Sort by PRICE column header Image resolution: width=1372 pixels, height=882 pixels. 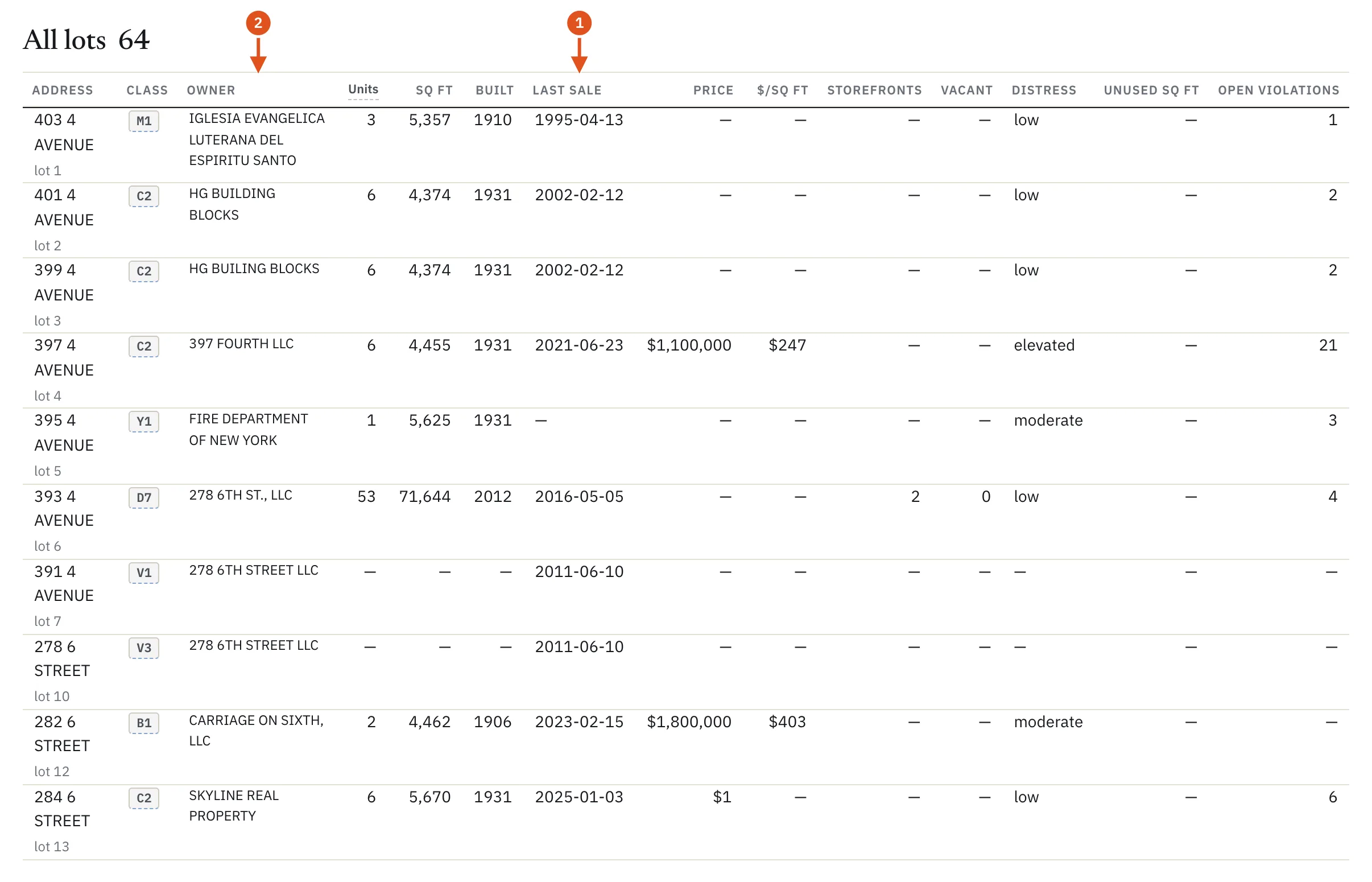[713, 90]
